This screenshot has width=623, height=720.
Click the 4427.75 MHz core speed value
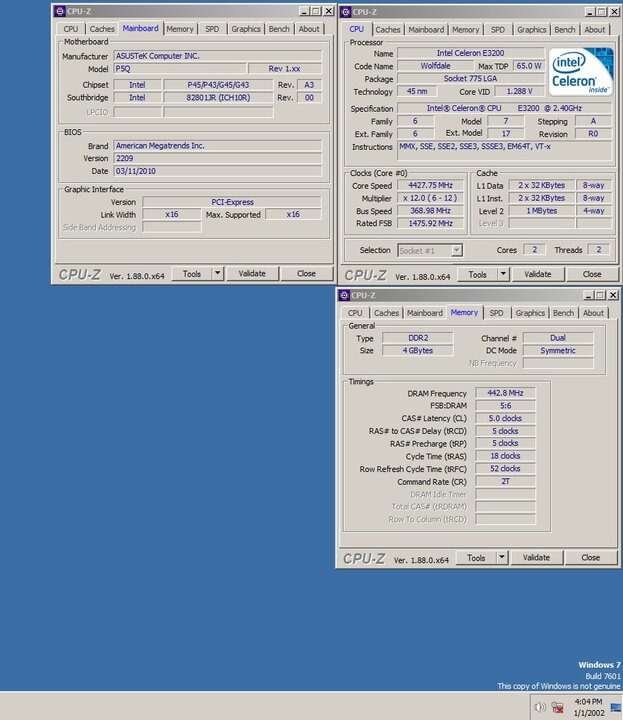(x=431, y=186)
